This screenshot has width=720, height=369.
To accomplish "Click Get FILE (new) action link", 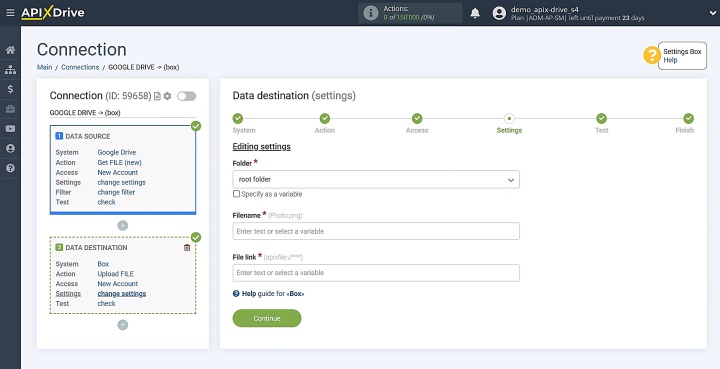I will click(x=119, y=162).
